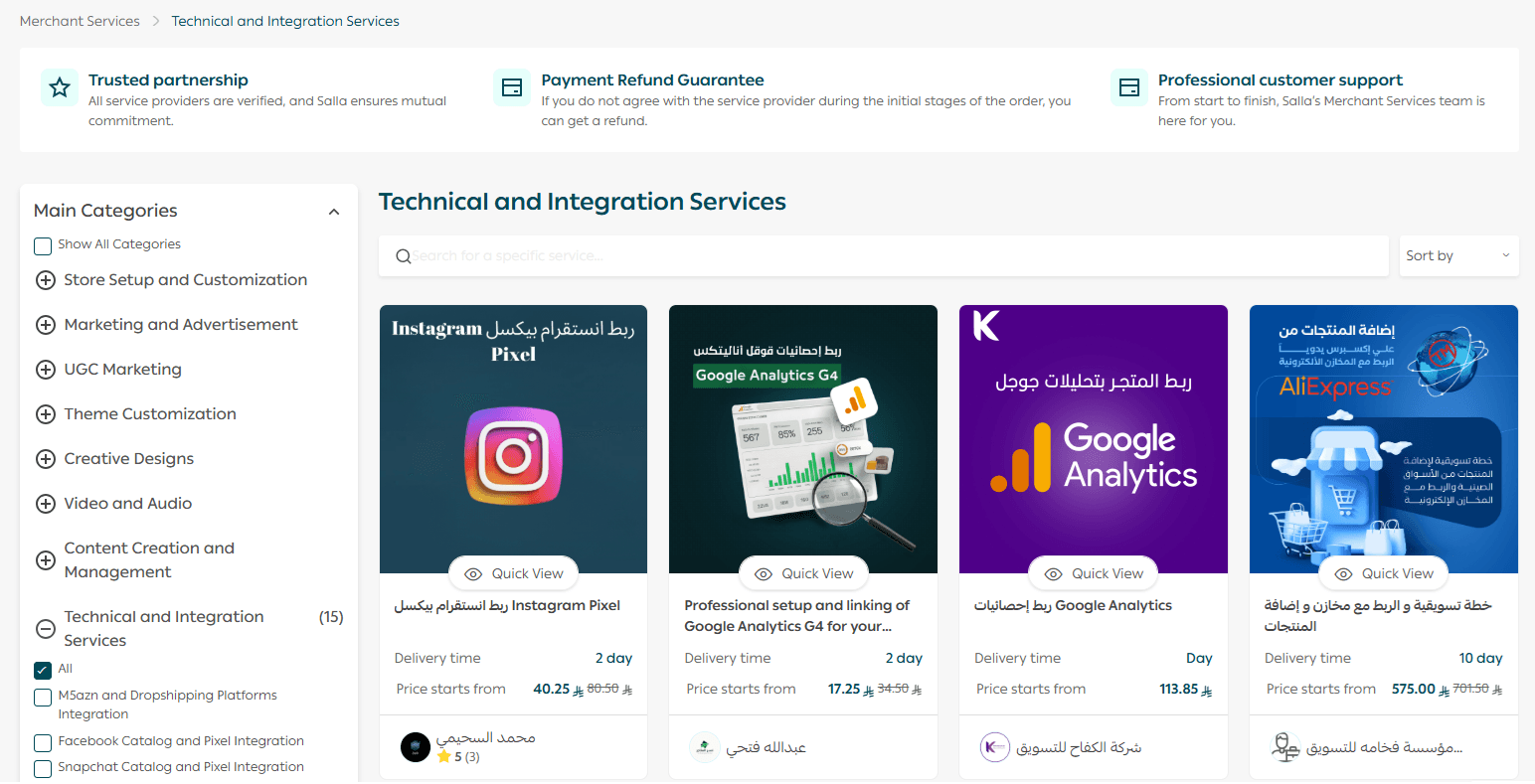Click the search magnifier icon

[x=403, y=256]
